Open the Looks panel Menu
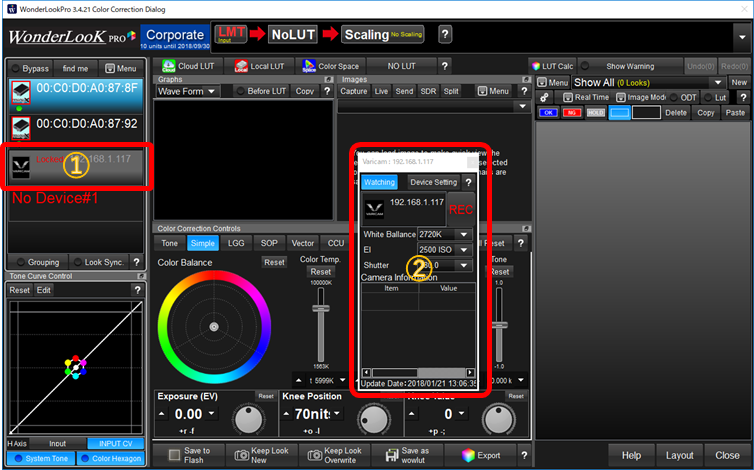The height and width of the screenshot is (470, 754). pyautogui.click(x=553, y=83)
